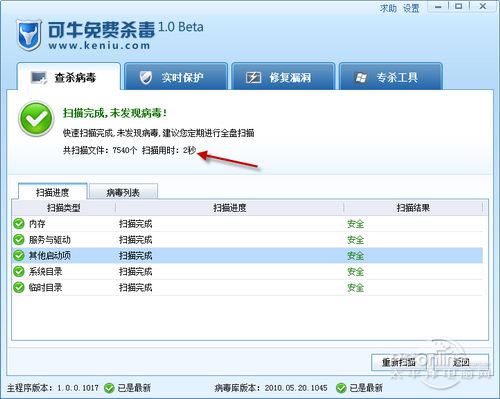Click green check icon beside 其他启动项 row

pos(19,256)
